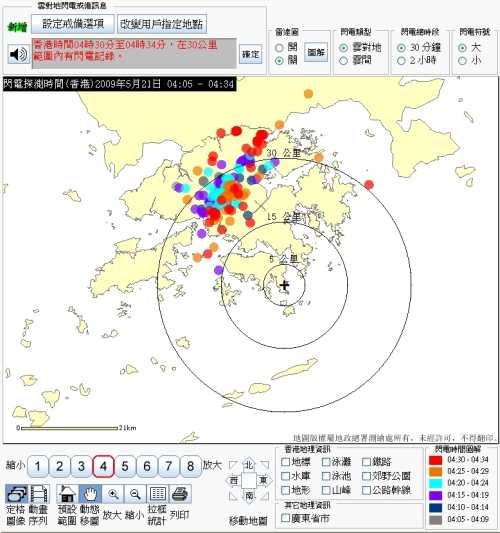
Task: Select zoom level 8
Action: (190, 466)
